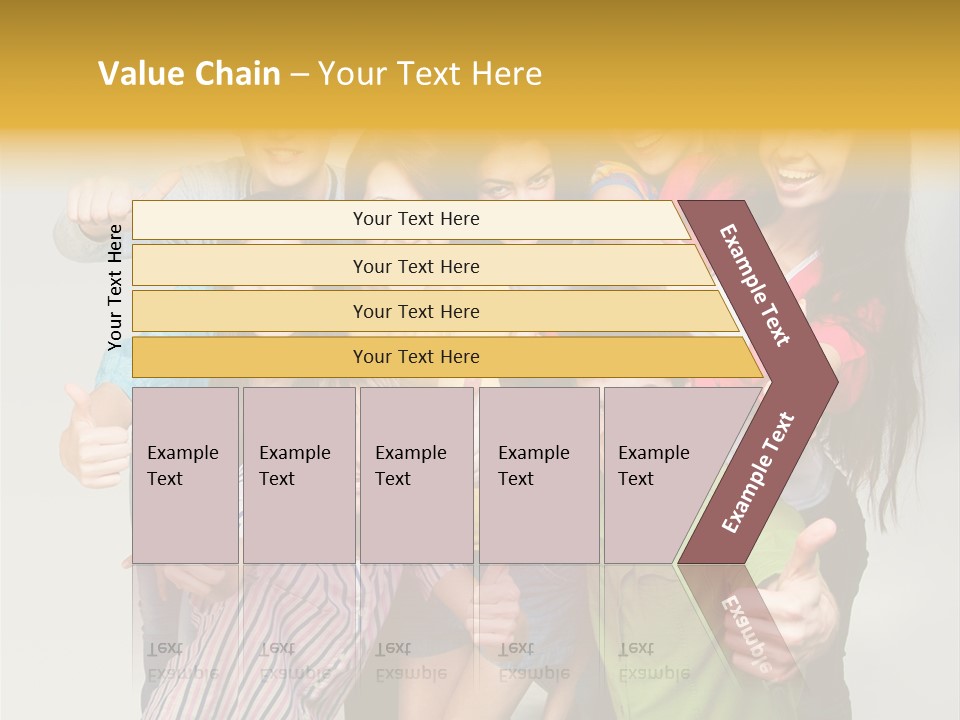Click the lower chevron arm "Example Text"
Screen dimensions: 960x720
[x=760, y=472]
